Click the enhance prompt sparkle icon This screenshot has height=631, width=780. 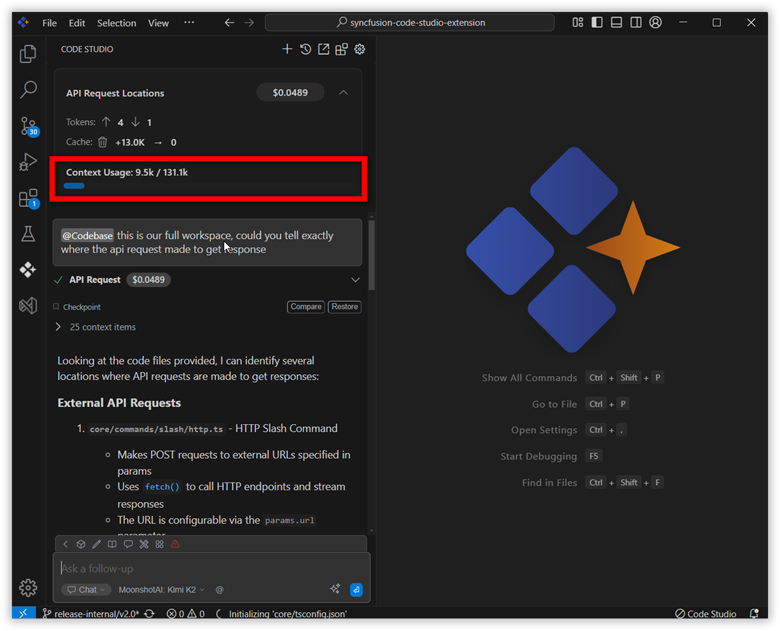point(335,589)
